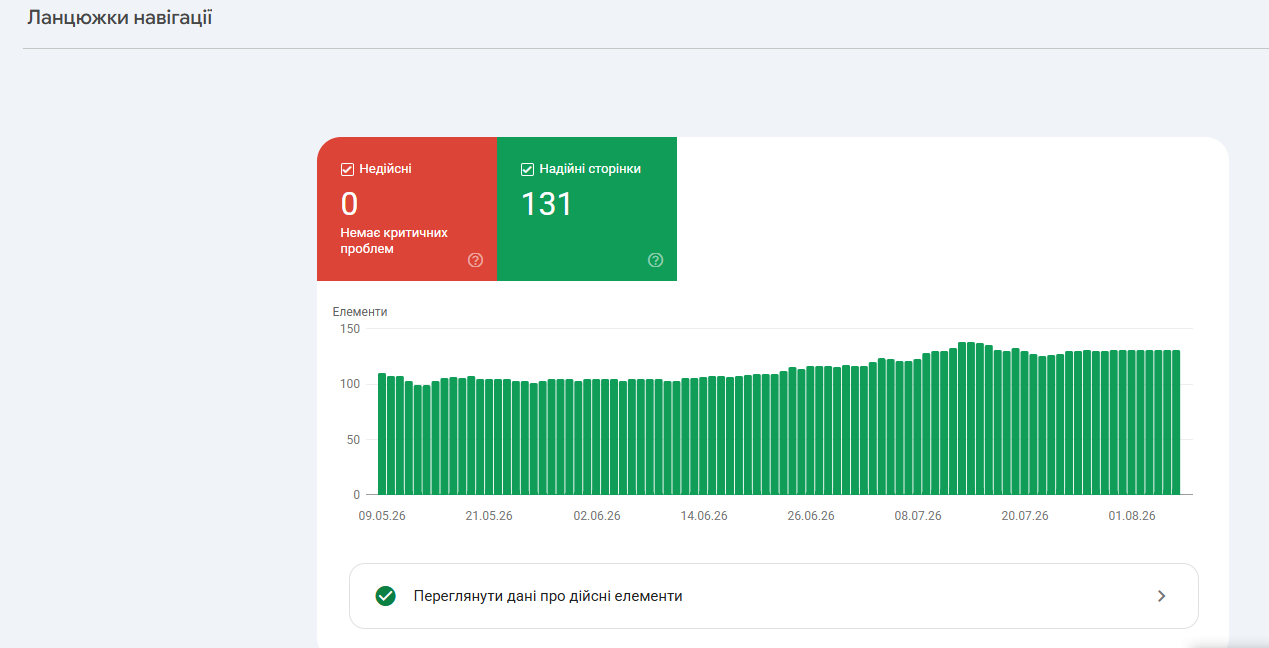
Task: Click the Елементи chart axis label
Action: pos(360,312)
